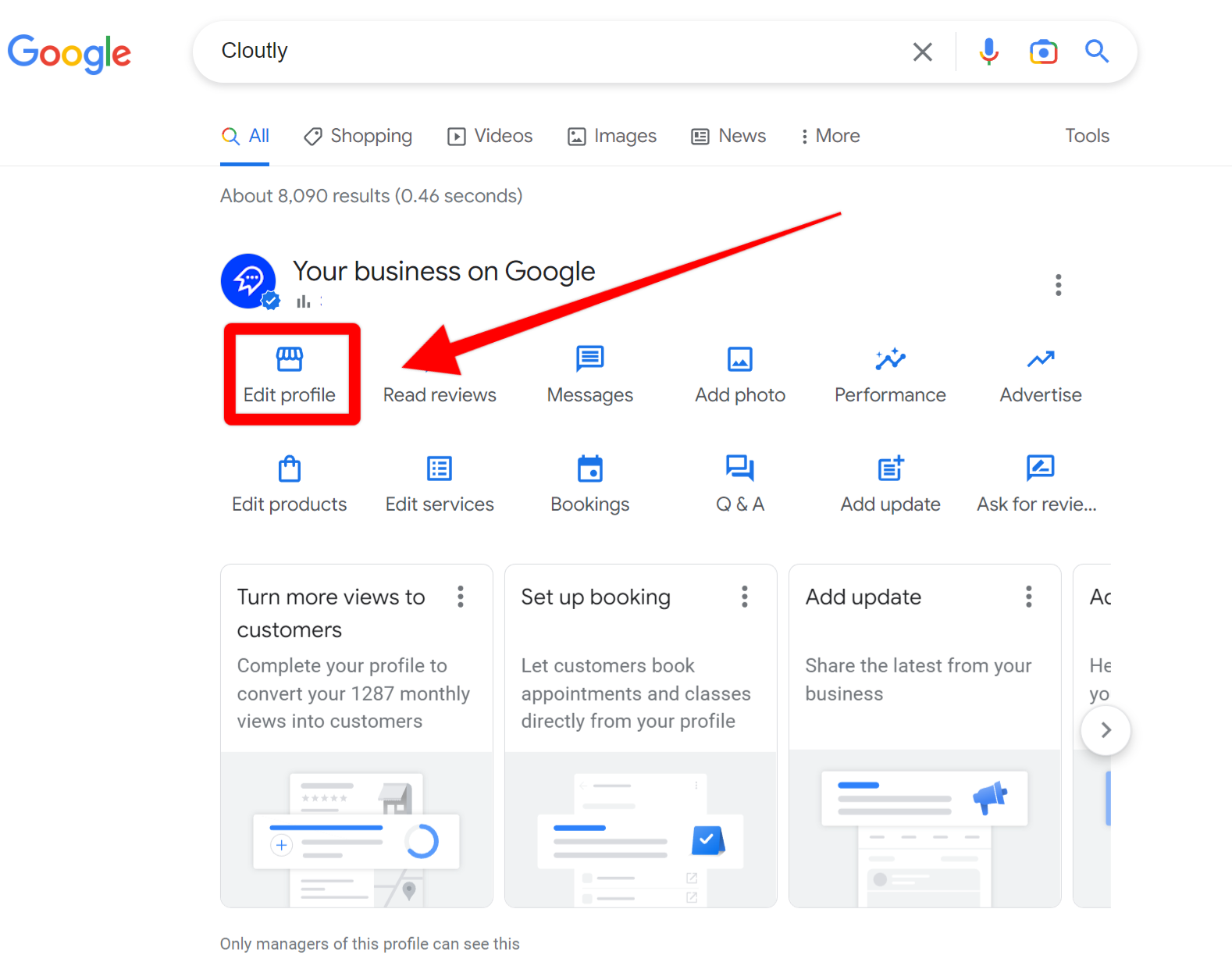The height and width of the screenshot is (966, 1232).
Task: Open Messages from business actions
Action: (589, 374)
